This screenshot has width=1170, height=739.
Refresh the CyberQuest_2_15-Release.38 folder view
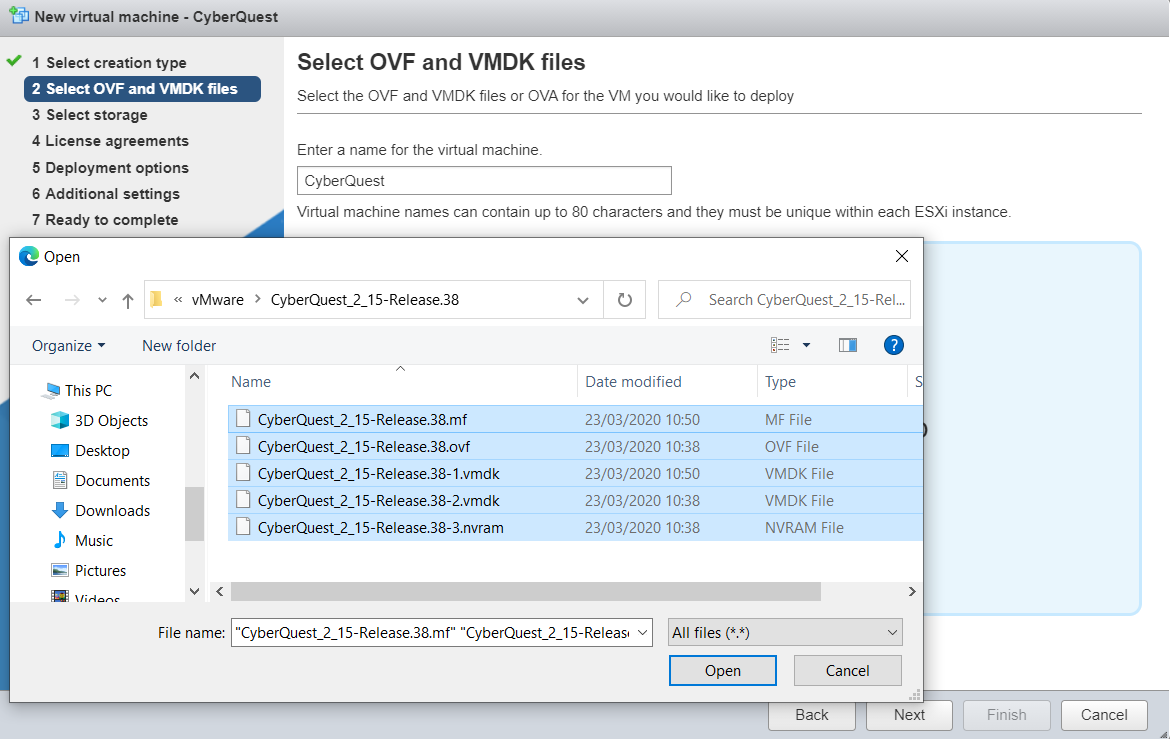click(x=625, y=300)
